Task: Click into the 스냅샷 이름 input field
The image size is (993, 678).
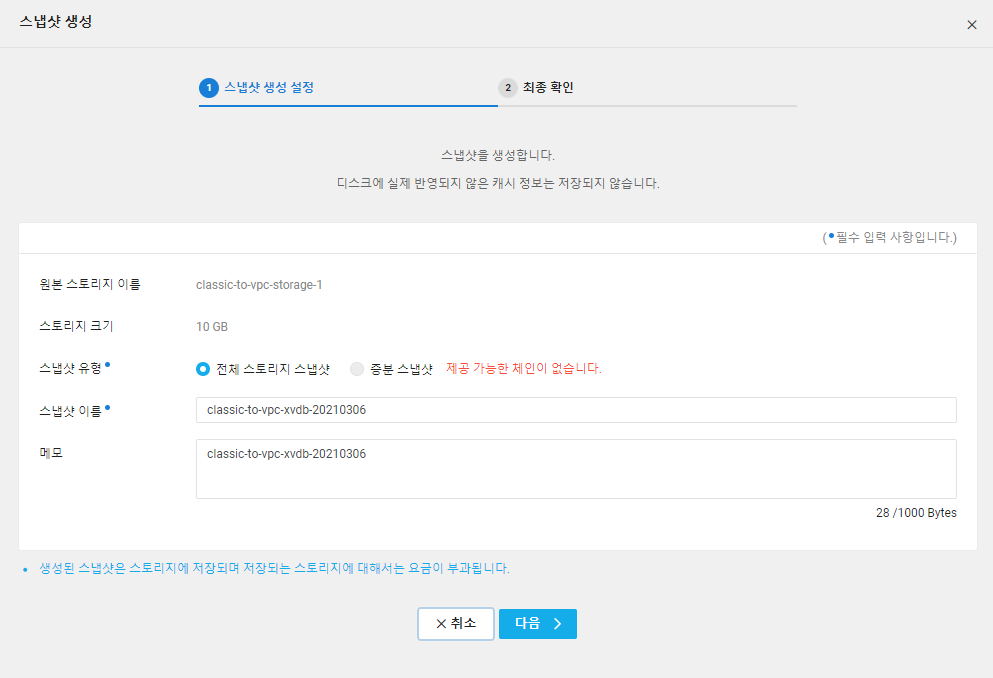Action: point(576,410)
